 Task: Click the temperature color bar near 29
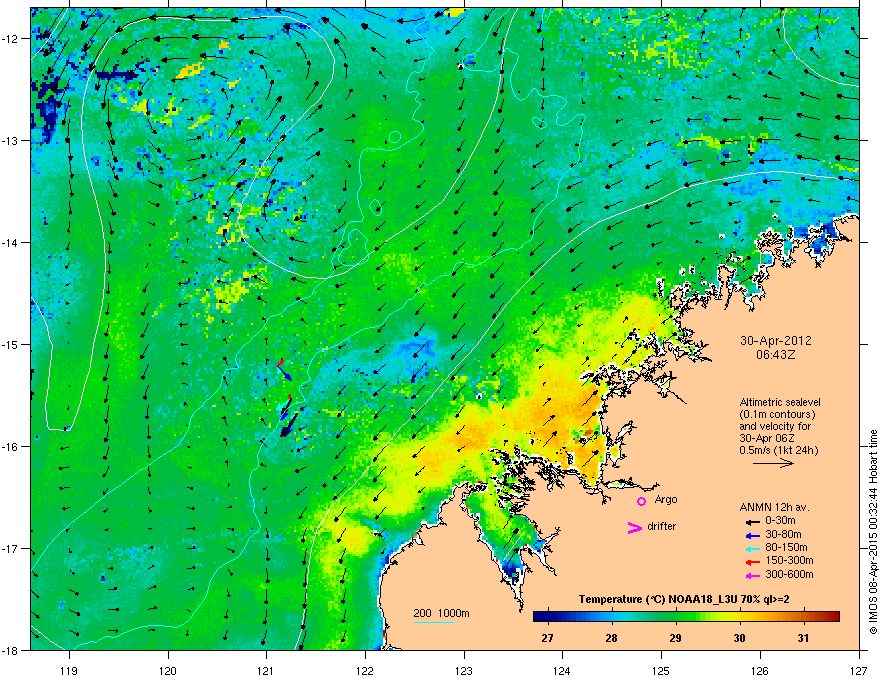tap(676, 616)
